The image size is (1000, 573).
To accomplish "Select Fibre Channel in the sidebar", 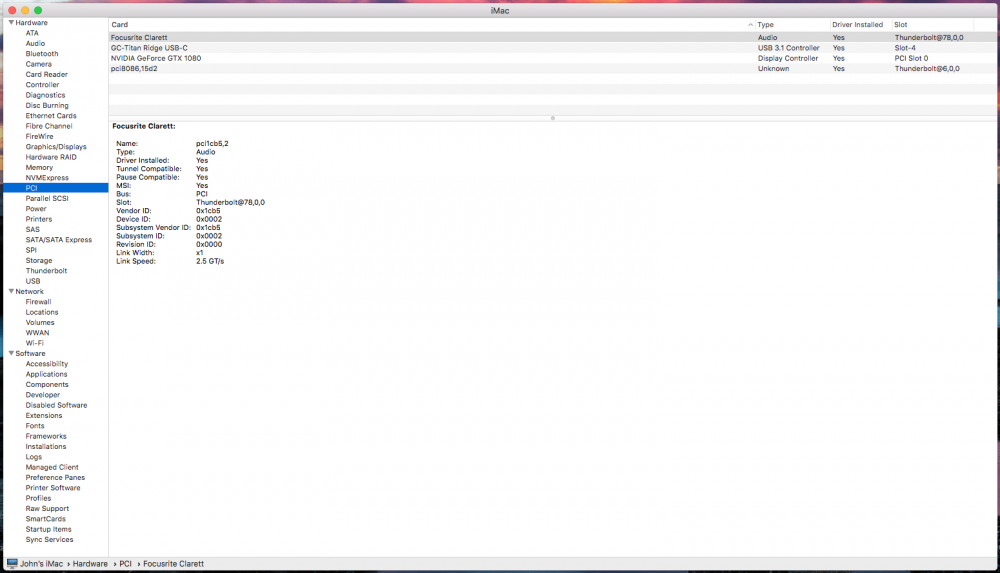I will coord(48,126).
